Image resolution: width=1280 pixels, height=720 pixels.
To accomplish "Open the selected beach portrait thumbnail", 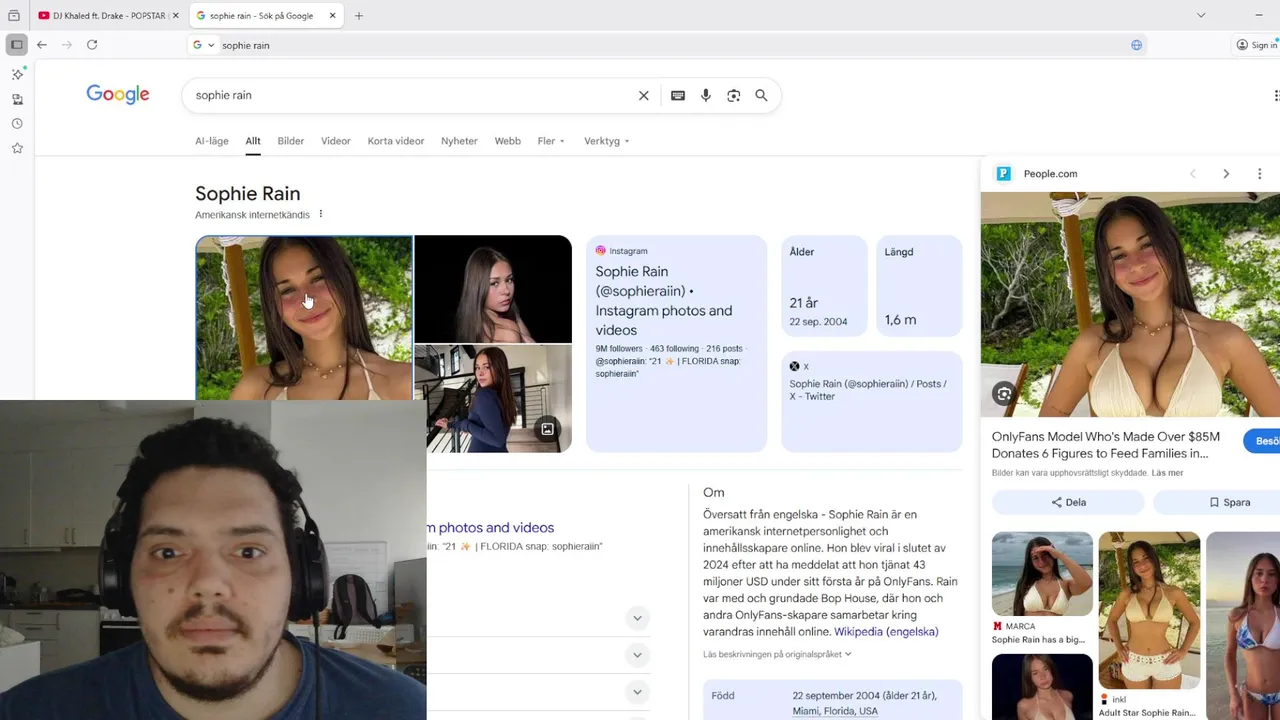I will point(304,318).
